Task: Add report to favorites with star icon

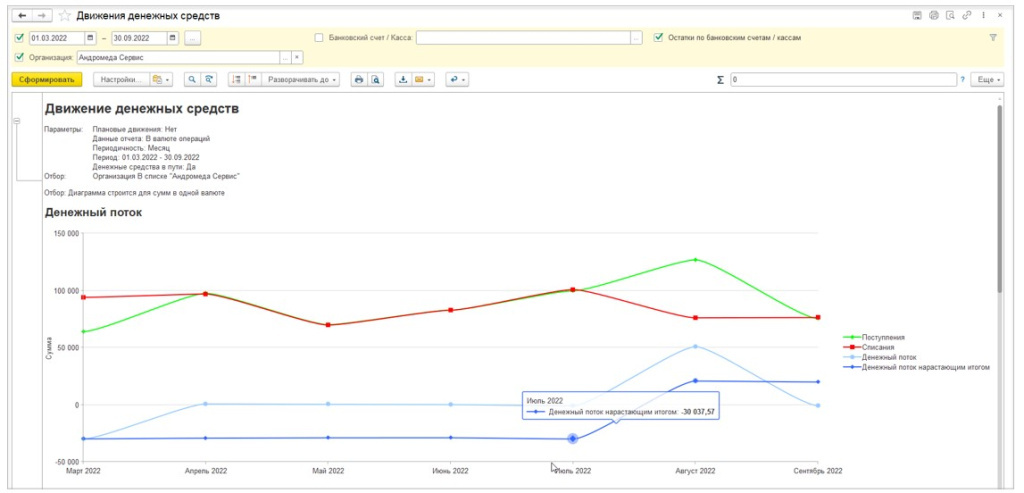Action: (x=65, y=16)
